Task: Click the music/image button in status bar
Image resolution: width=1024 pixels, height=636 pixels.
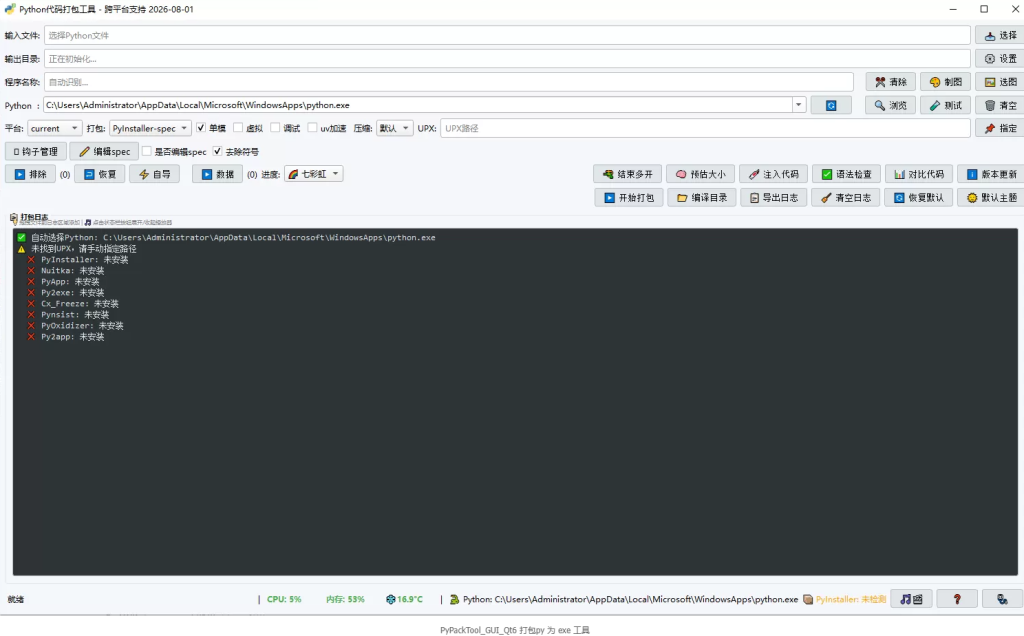Action: [x=911, y=599]
